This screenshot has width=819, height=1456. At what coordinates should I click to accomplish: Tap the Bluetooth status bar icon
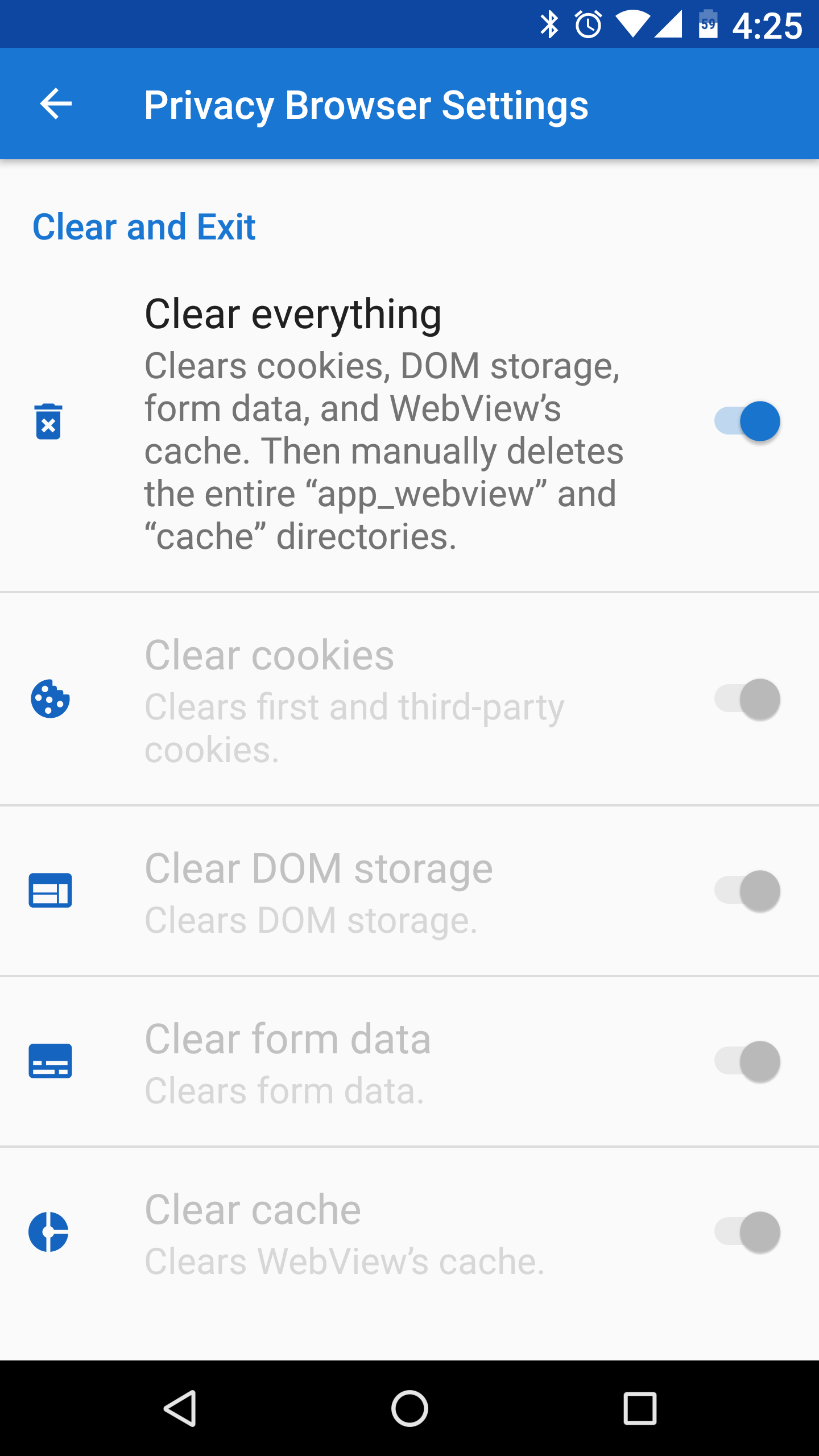549,25
